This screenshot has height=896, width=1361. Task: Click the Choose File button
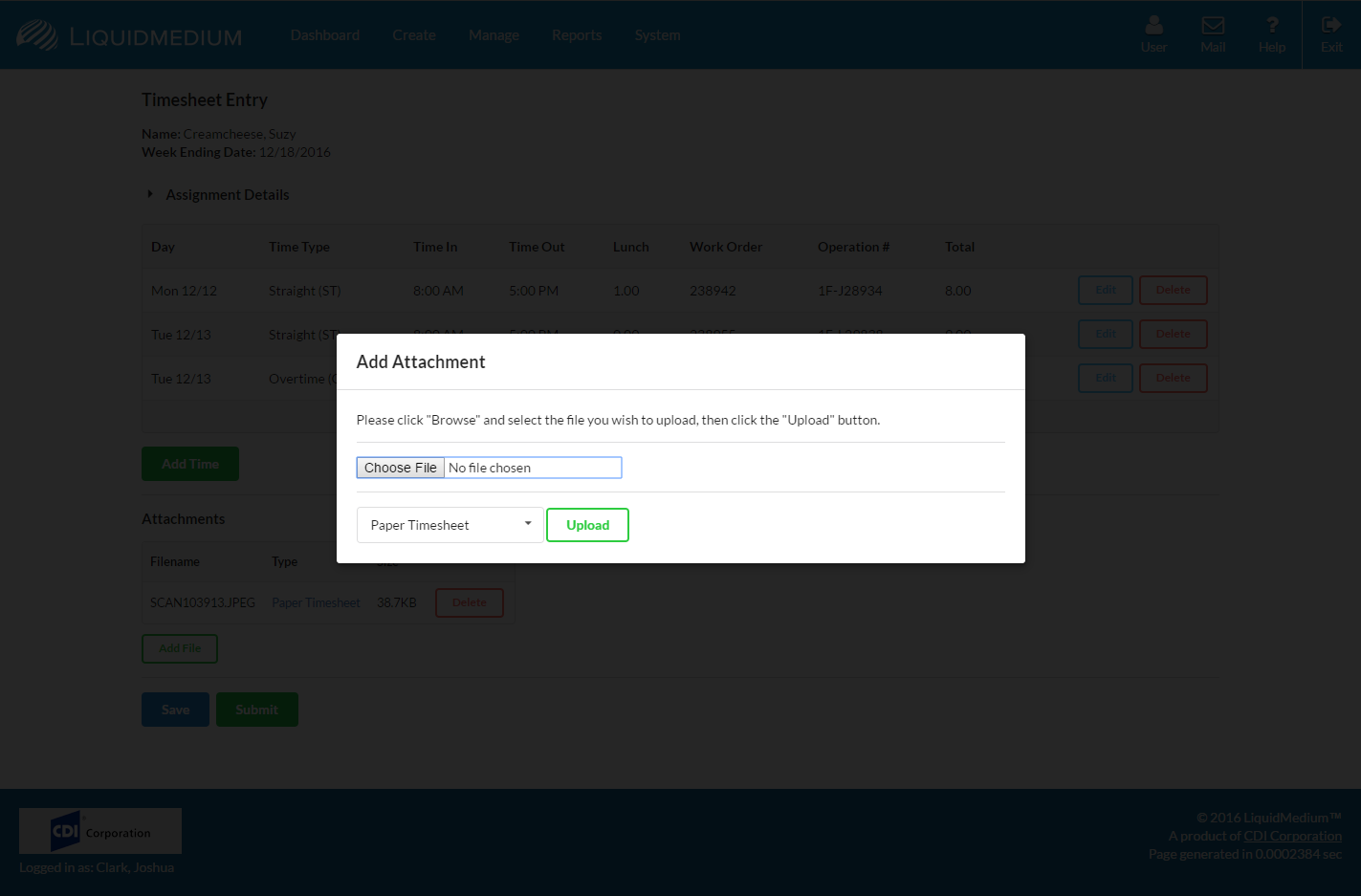401,468
